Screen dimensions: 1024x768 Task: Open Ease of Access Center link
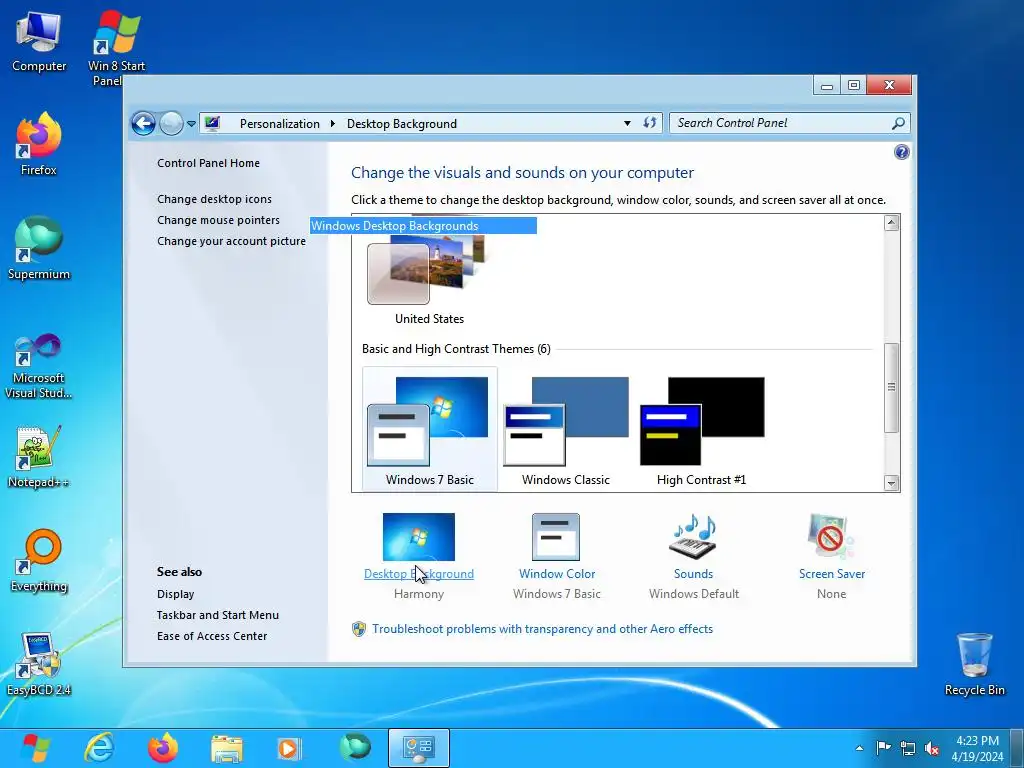point(212,636)
